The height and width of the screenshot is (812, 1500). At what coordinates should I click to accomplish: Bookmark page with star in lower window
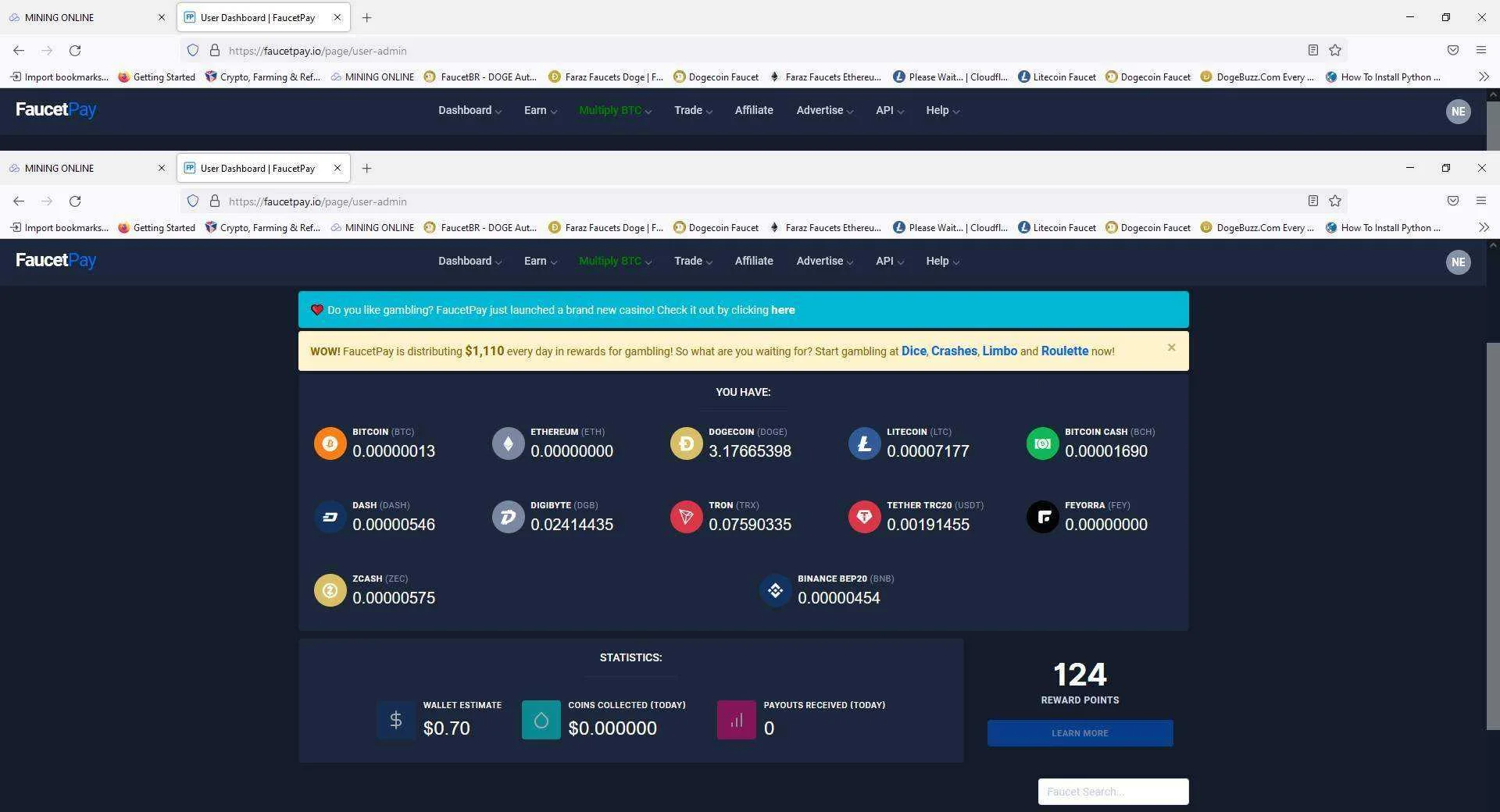[x=1335, y=201]
